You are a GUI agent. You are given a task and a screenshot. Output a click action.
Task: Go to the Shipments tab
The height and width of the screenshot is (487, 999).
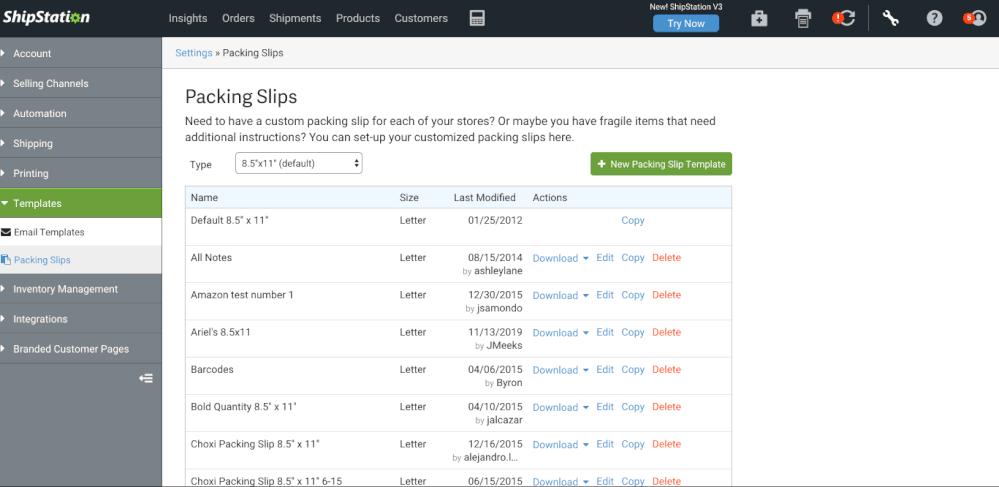pyautogui.click(x=295, y=18)
